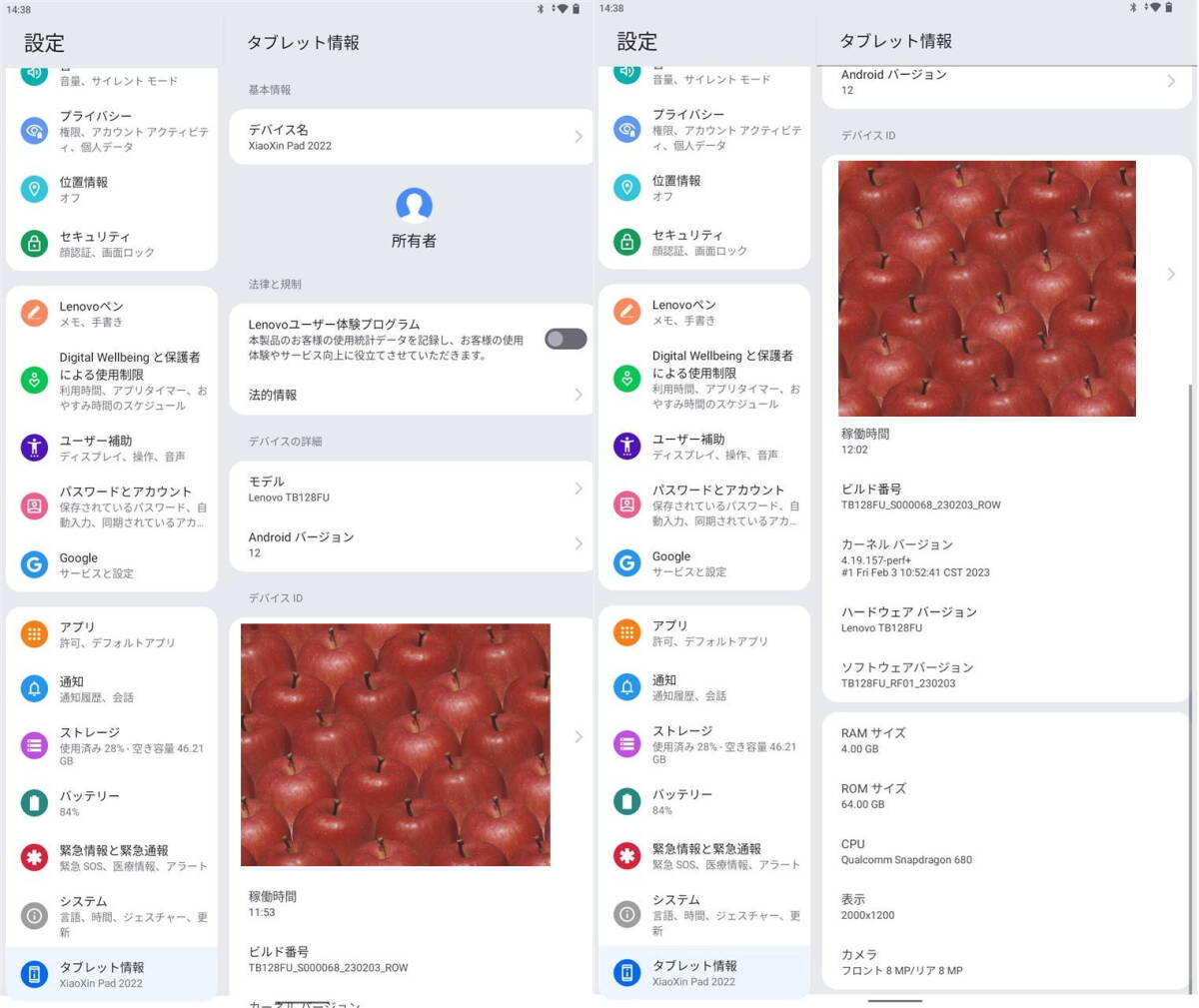The height and width of the screenshot is (1008, 1199).
Task: Tap ビルド番号 entry below 稼働時間 12:02
Action: pyautogui.click(x=1007, y=497)
